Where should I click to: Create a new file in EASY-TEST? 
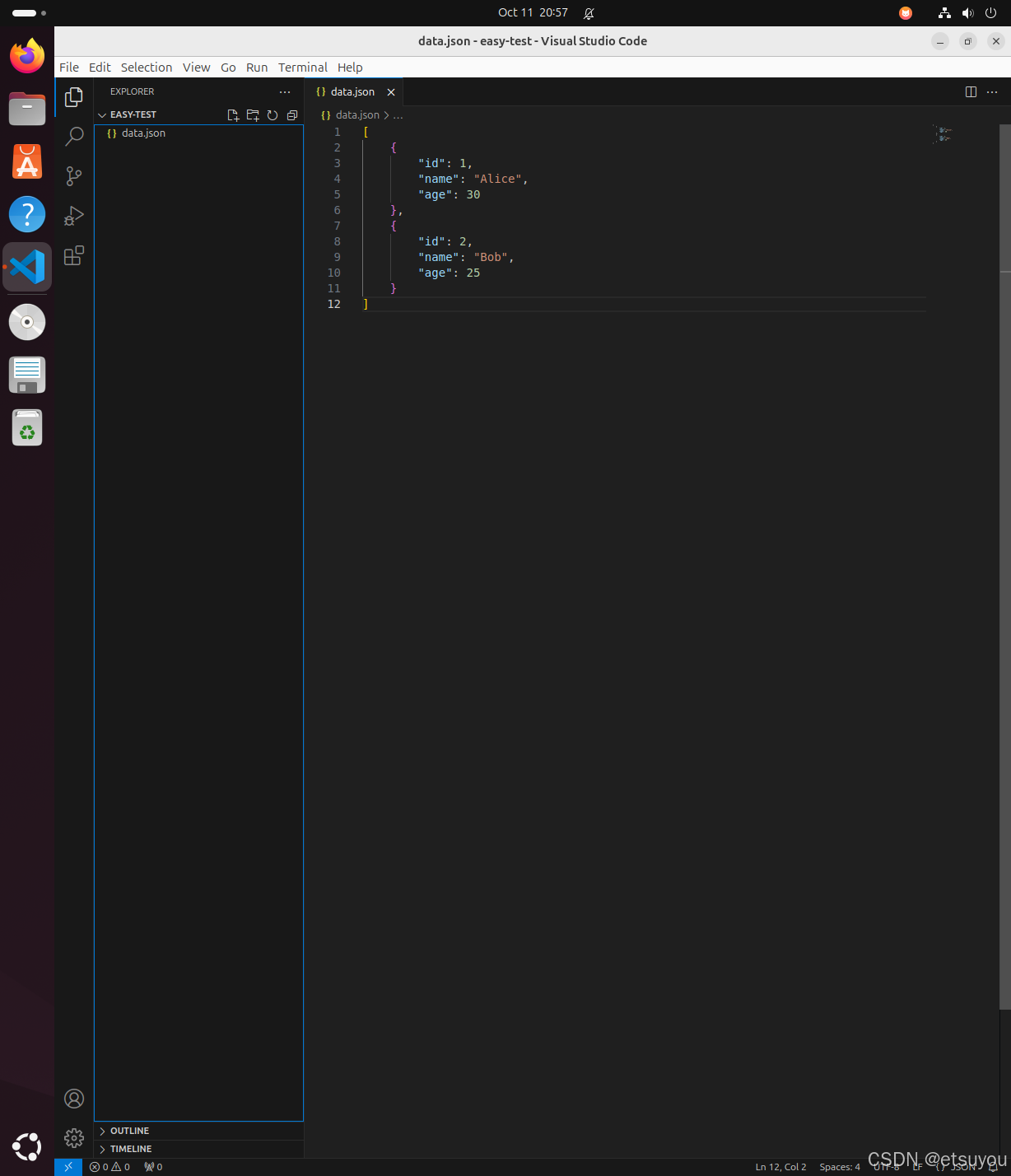(233, 115)
